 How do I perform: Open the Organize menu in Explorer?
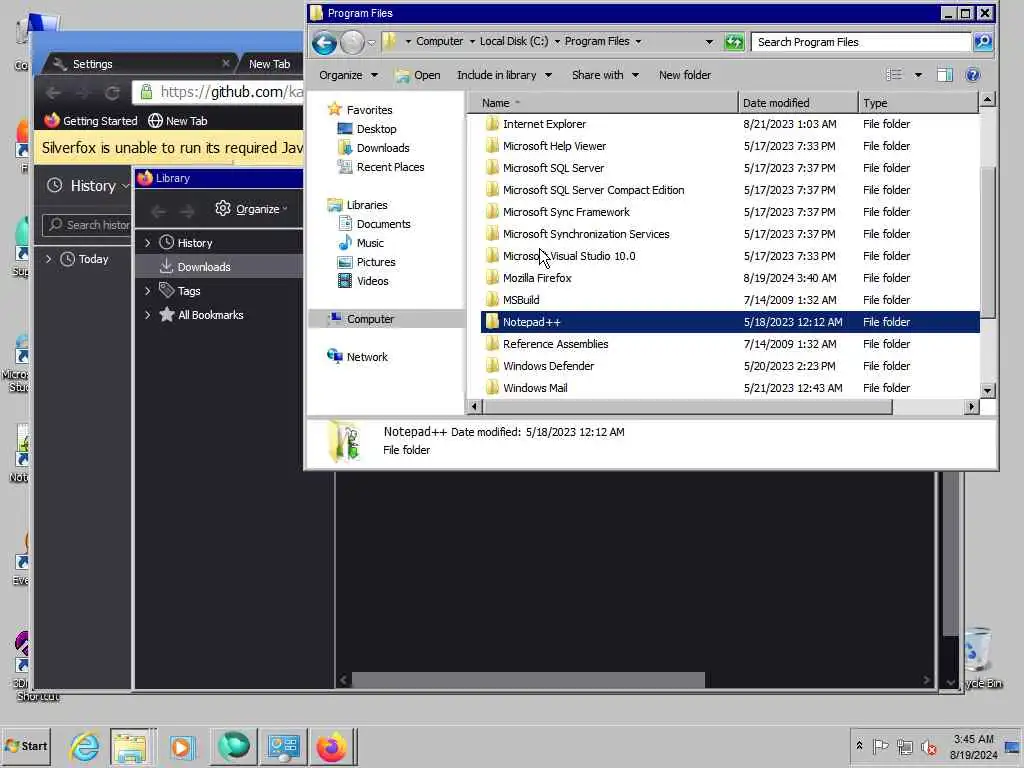[348, 75]
